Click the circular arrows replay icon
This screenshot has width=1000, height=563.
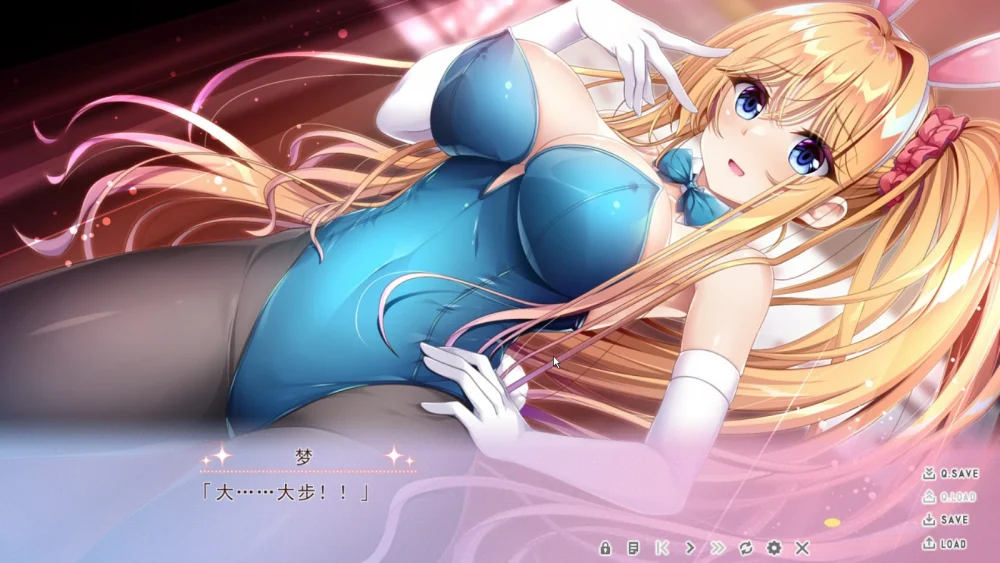click(x=746, y=548)
